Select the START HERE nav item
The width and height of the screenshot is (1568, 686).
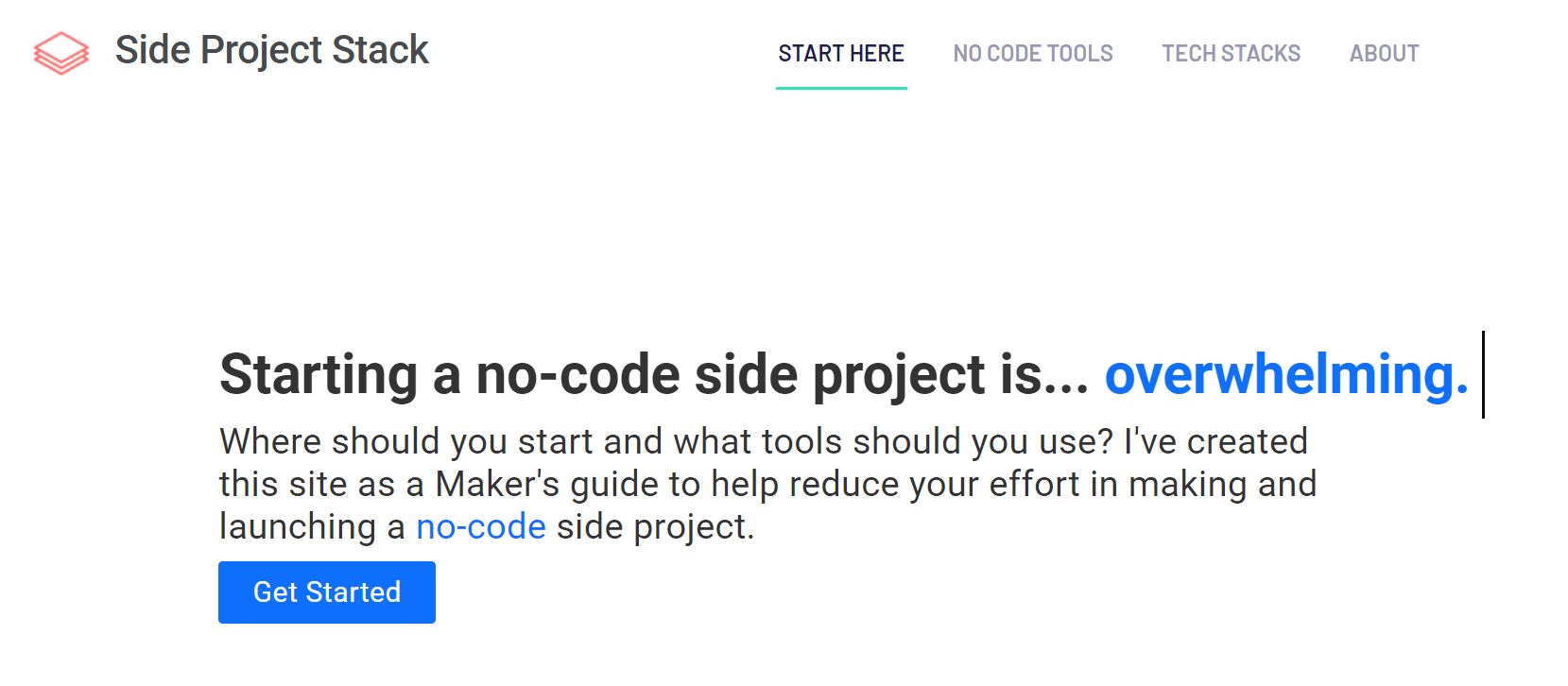click(x=841, y=54)
